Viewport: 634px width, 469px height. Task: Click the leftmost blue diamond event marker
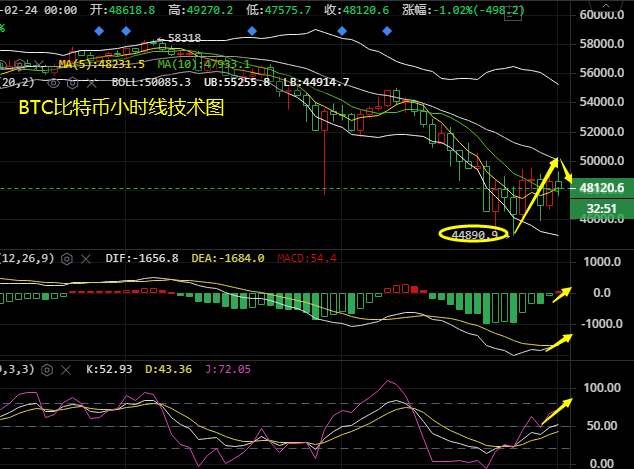coord(97,31)
